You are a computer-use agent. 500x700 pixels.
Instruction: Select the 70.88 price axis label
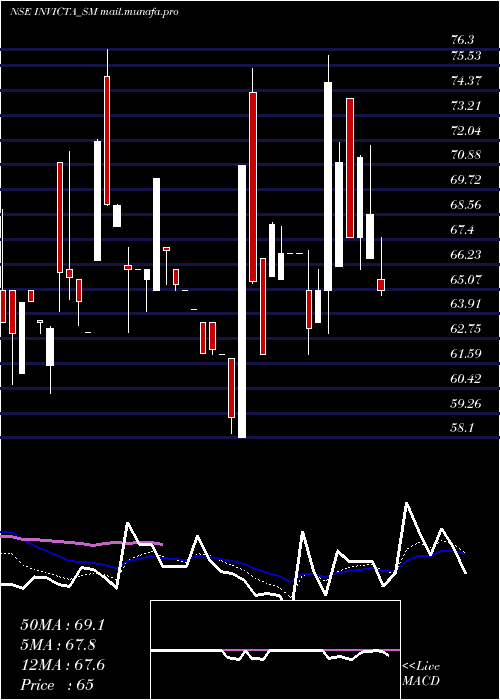pyautogui.click(x=466, y=155)
